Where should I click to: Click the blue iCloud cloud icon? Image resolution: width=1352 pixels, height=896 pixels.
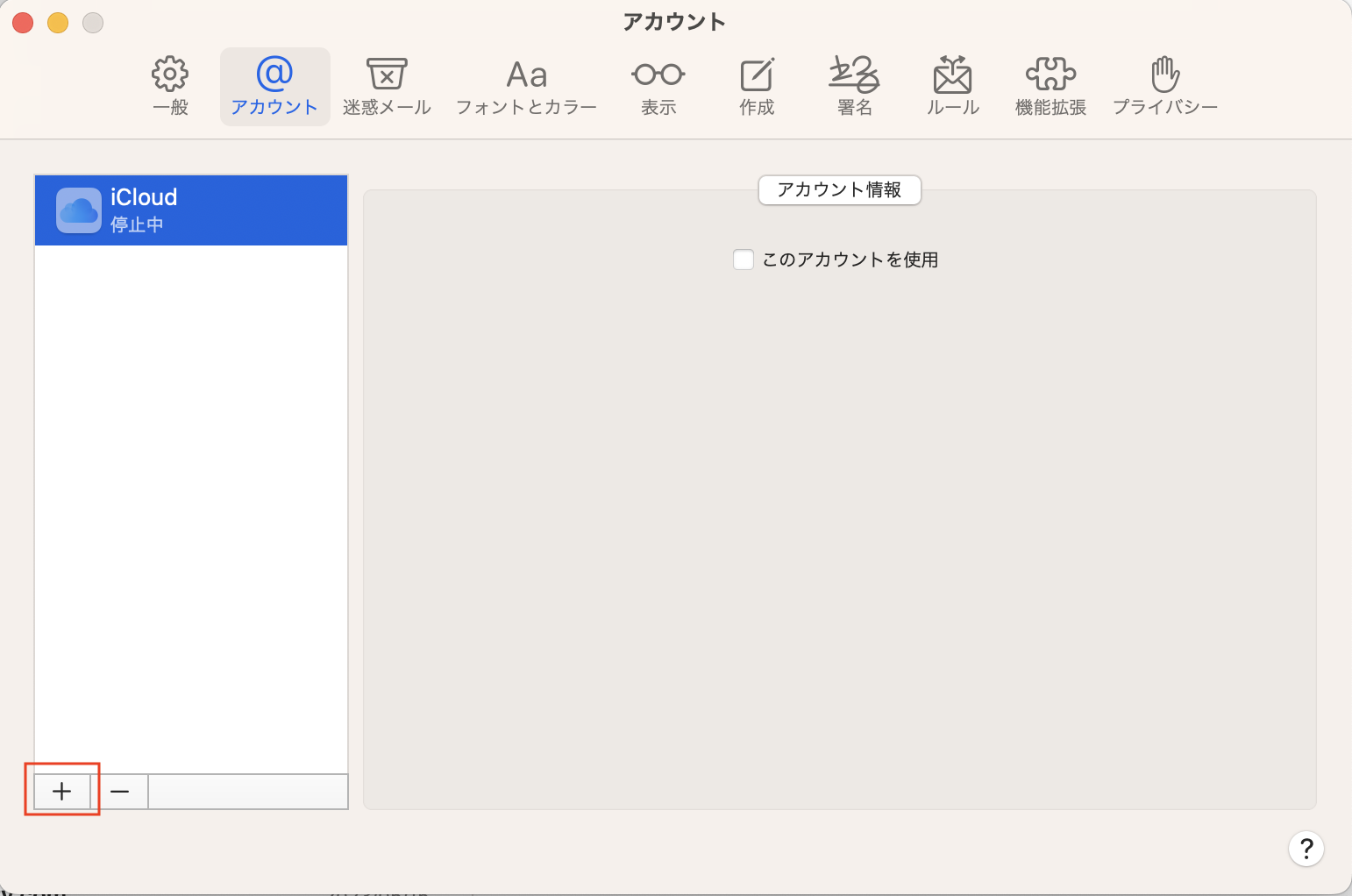(x=79, y=210)
